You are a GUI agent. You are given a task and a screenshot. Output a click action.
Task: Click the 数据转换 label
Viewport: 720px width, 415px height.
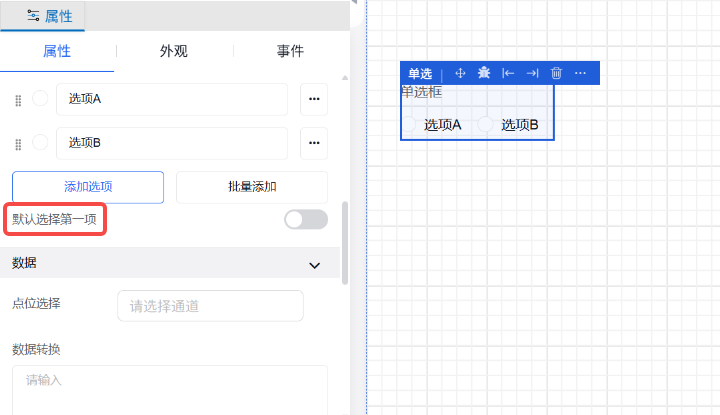click(x=36, y=349)
